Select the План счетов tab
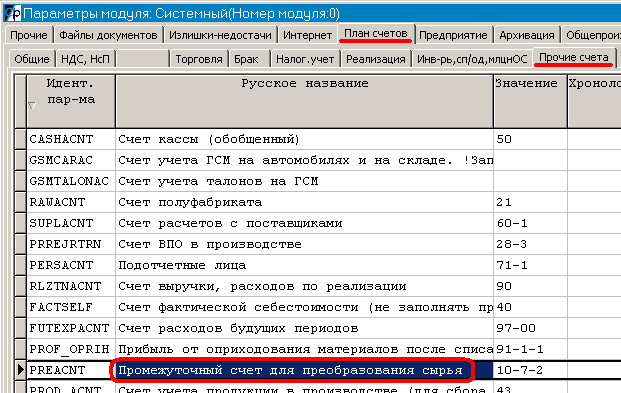 (x=375, y=34)
